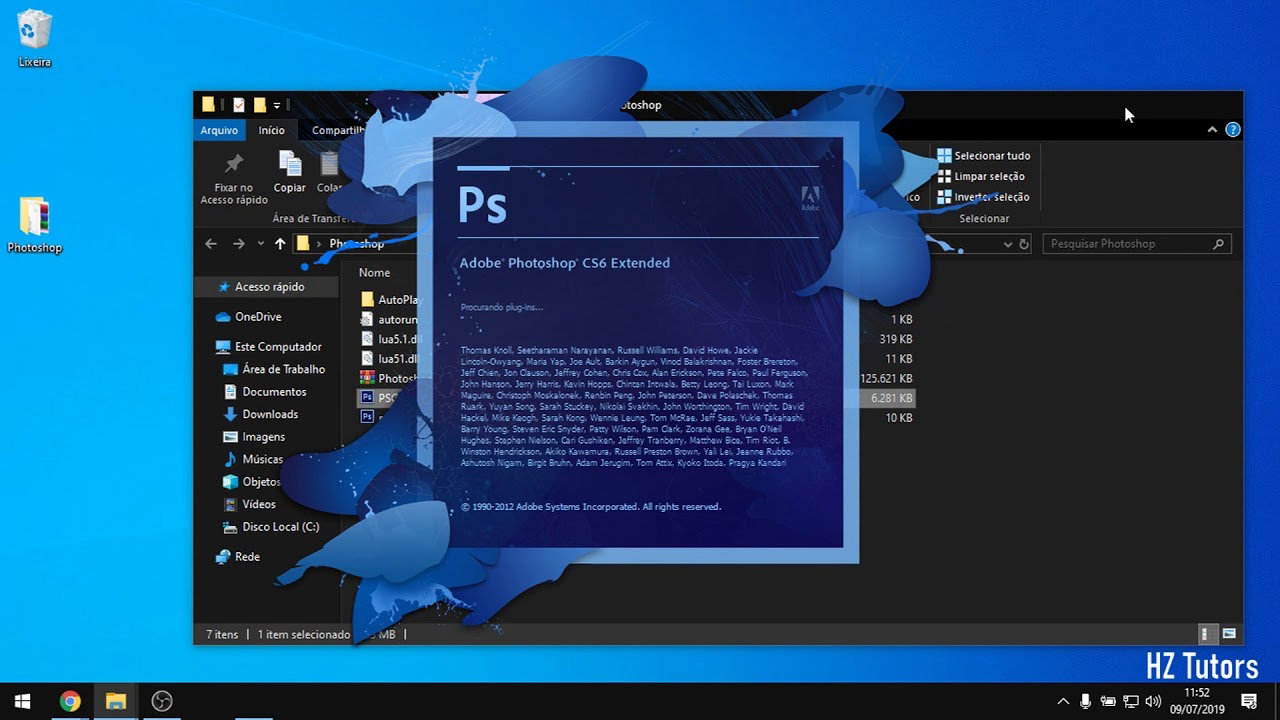Viewport: 1280px width, 720px height.
Task: Open the notification center icon
Action: click(1249, 701)
